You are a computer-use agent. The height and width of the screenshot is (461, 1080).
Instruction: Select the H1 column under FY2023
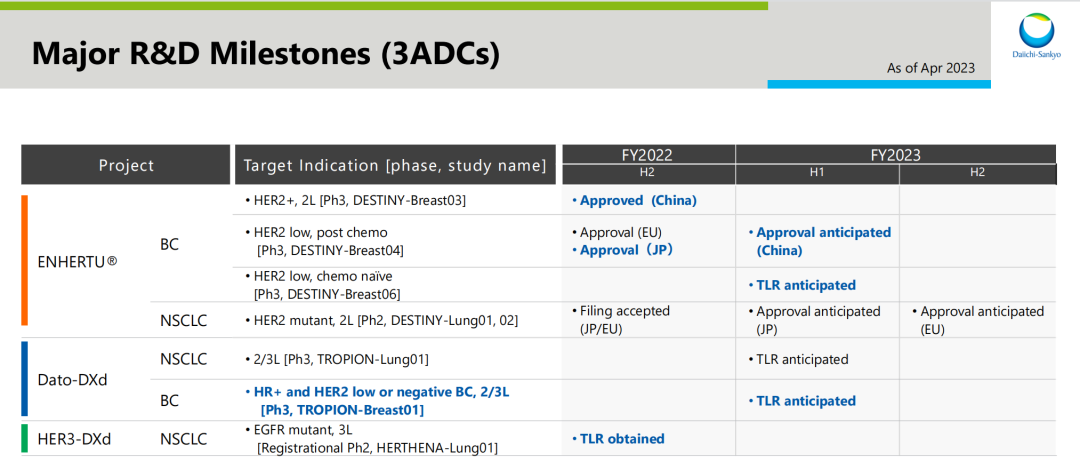coord(817,173)
